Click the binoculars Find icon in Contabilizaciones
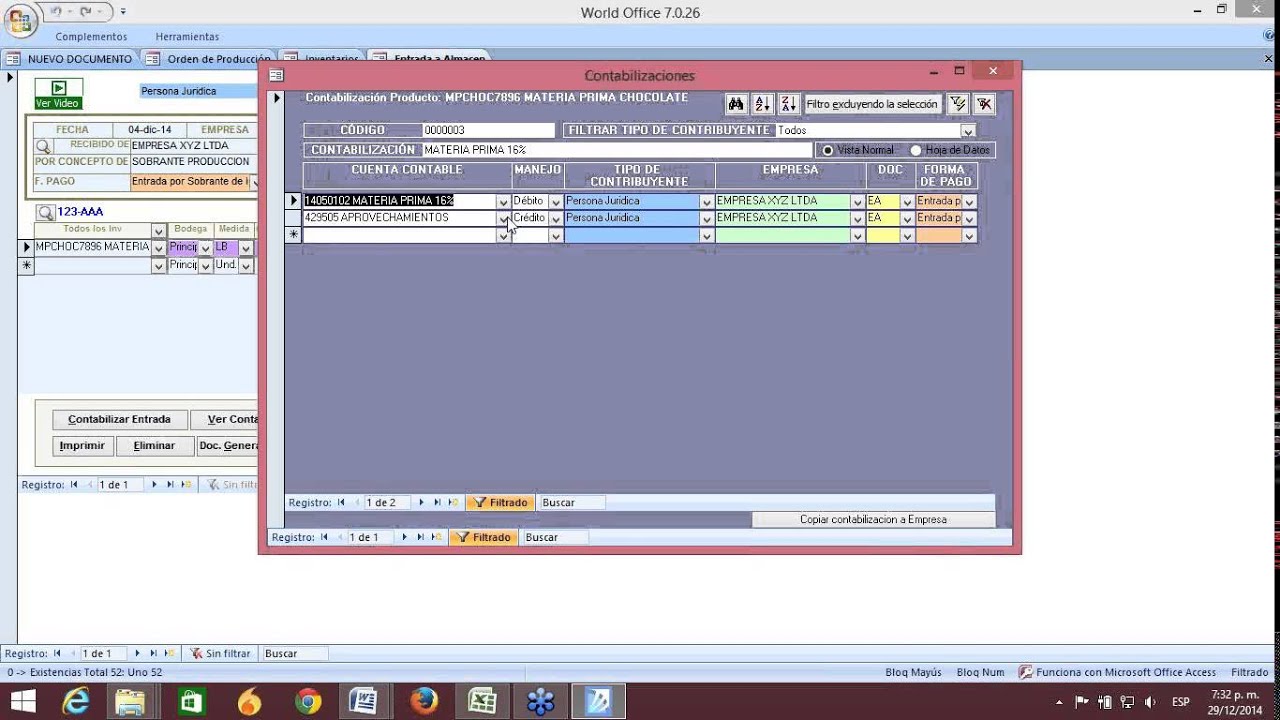Screen dimensions: 1280x720 (x=736, y=104)
